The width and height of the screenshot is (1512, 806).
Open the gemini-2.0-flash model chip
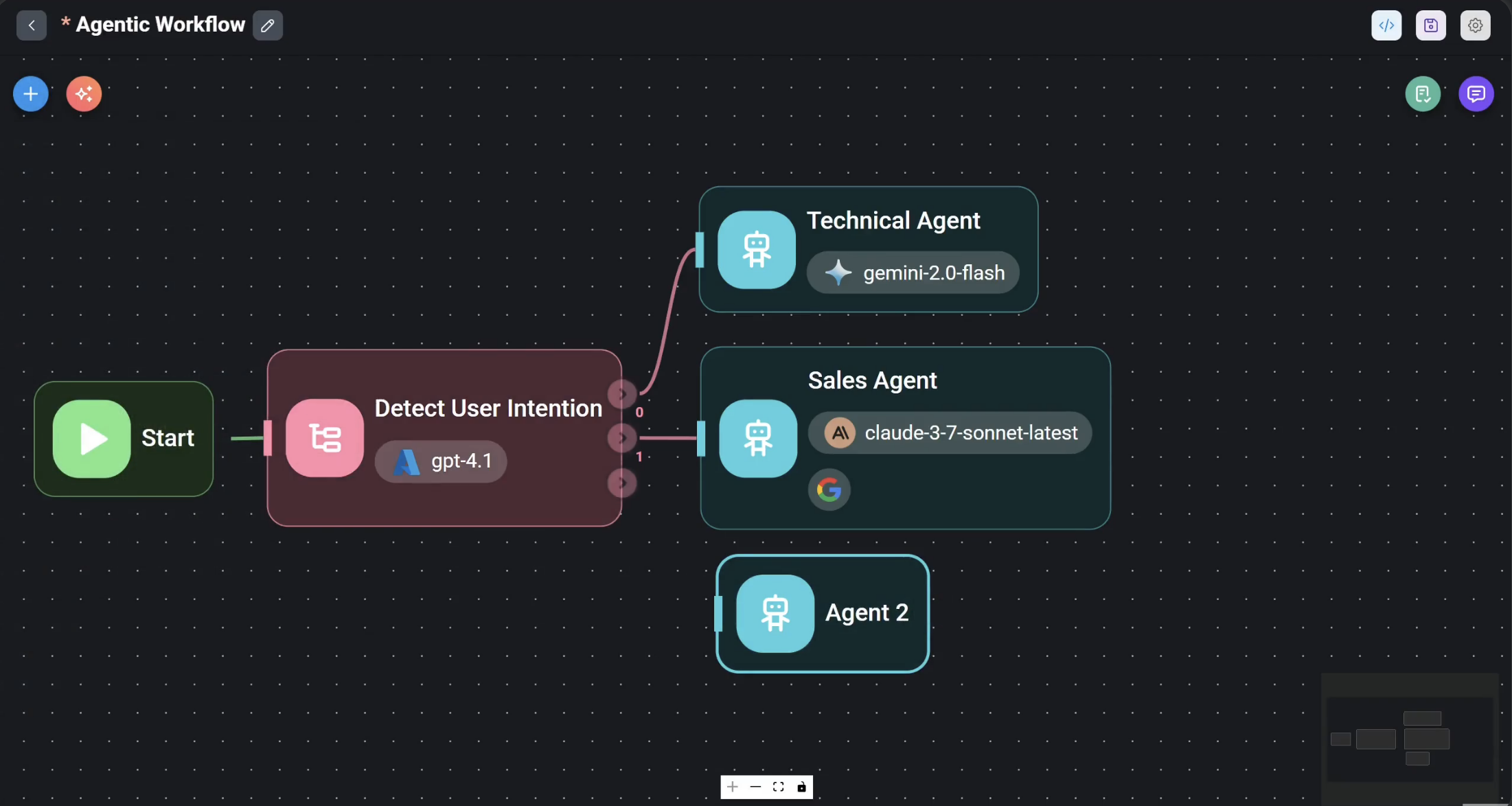tap(913, 273)
